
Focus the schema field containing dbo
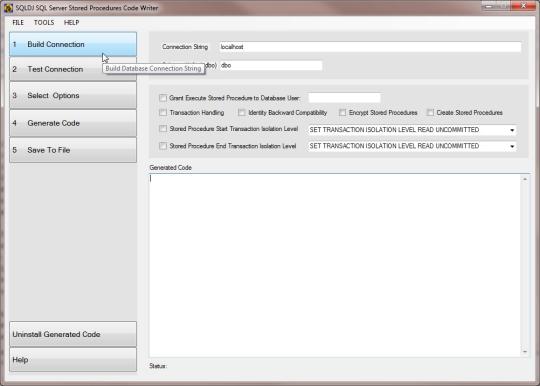[271, 65]
